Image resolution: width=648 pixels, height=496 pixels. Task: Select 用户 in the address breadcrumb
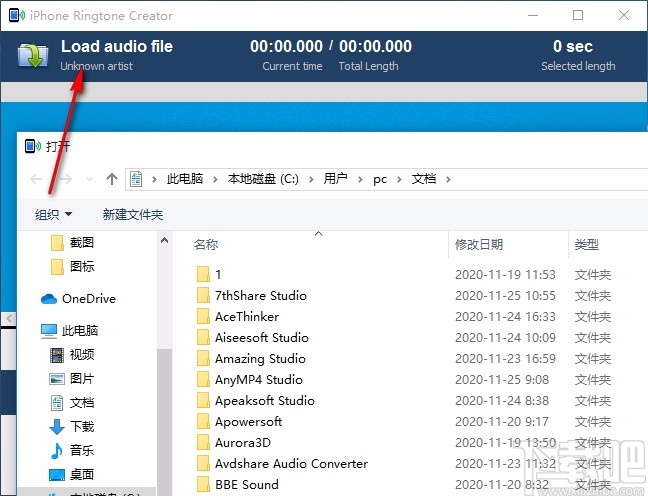click(x=335, y=179)
